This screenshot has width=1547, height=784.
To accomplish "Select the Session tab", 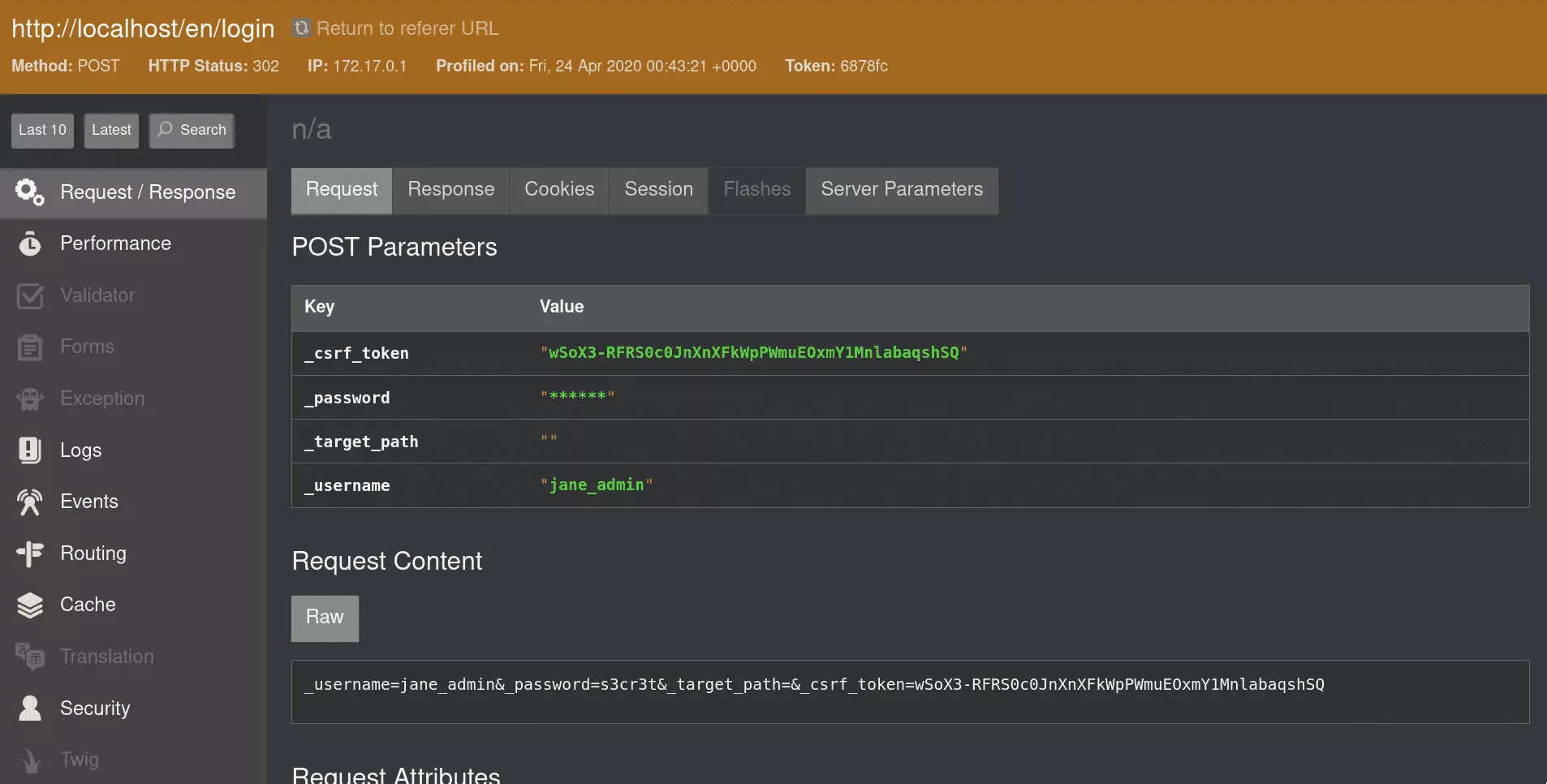I will click(658, 190).
